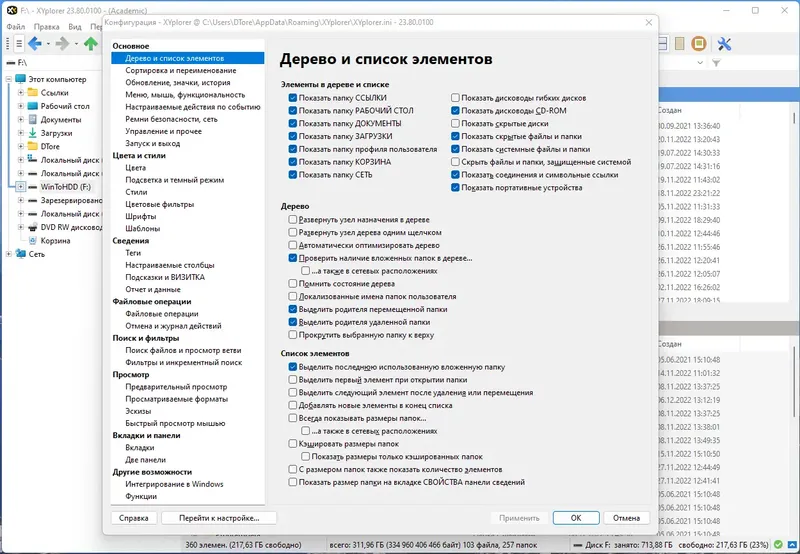800x554 pixels.
Task: Click the 'Корзина' recycle bin icon
Action: (33, 240)
